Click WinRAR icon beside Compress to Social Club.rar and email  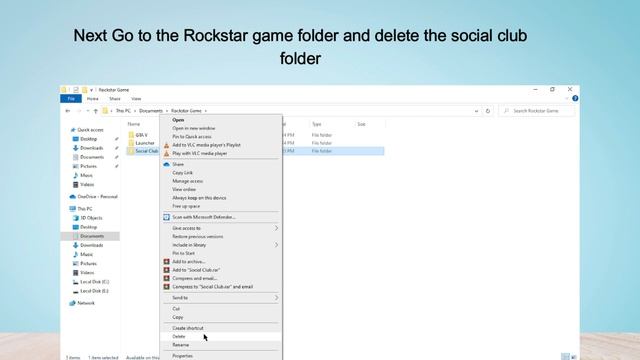pos(167,287)
